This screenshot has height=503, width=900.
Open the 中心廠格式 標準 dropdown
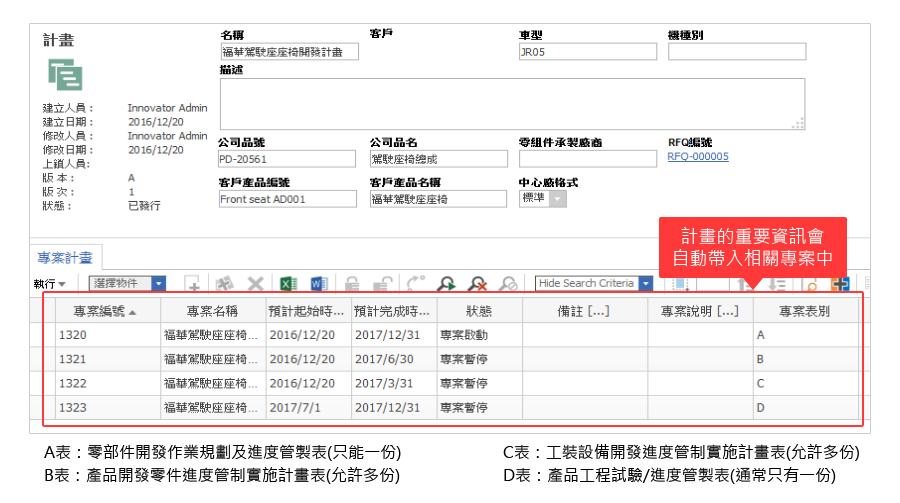point(557,199)
